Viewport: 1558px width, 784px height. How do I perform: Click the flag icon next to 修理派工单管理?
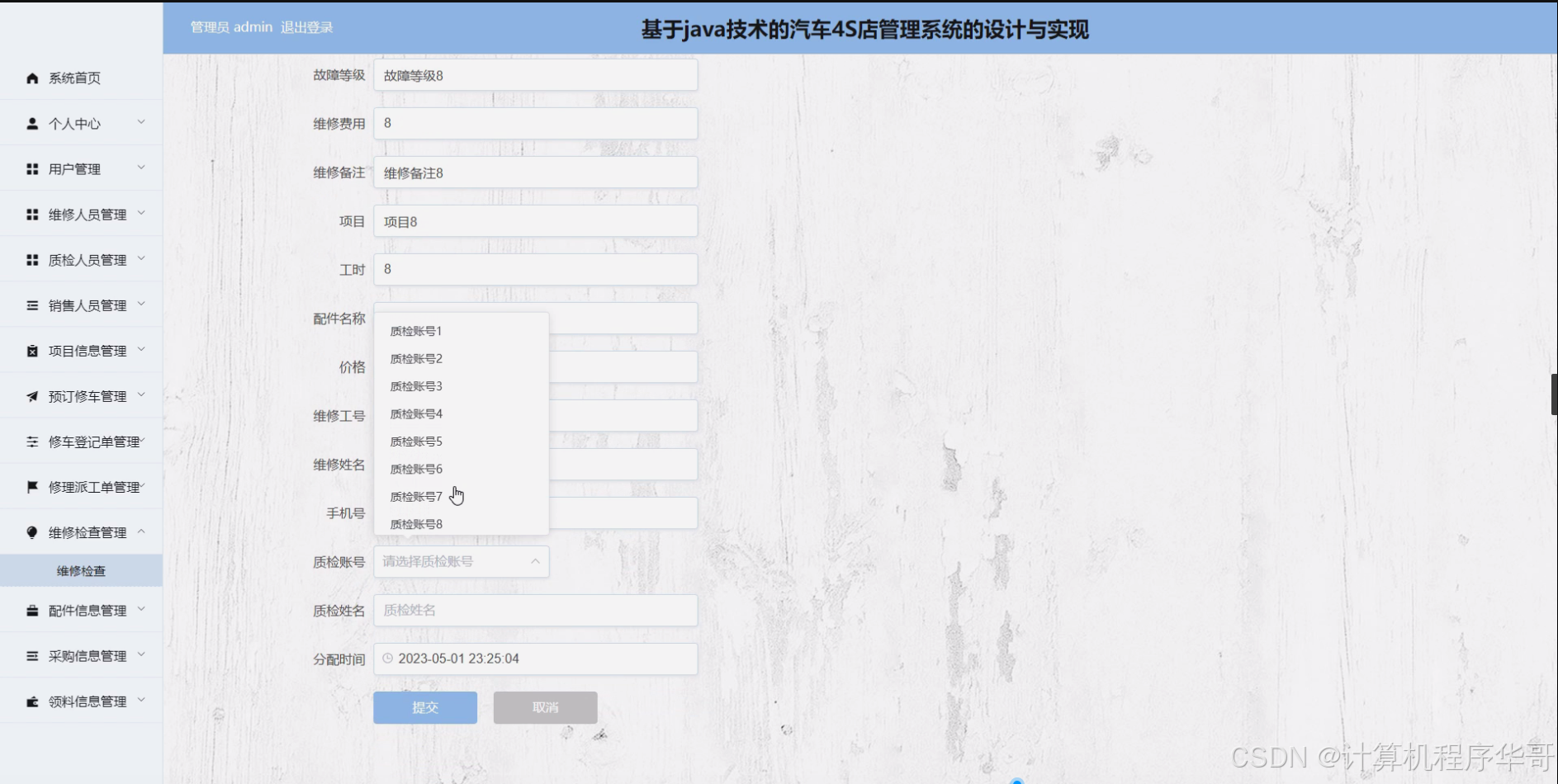point(32,486)
